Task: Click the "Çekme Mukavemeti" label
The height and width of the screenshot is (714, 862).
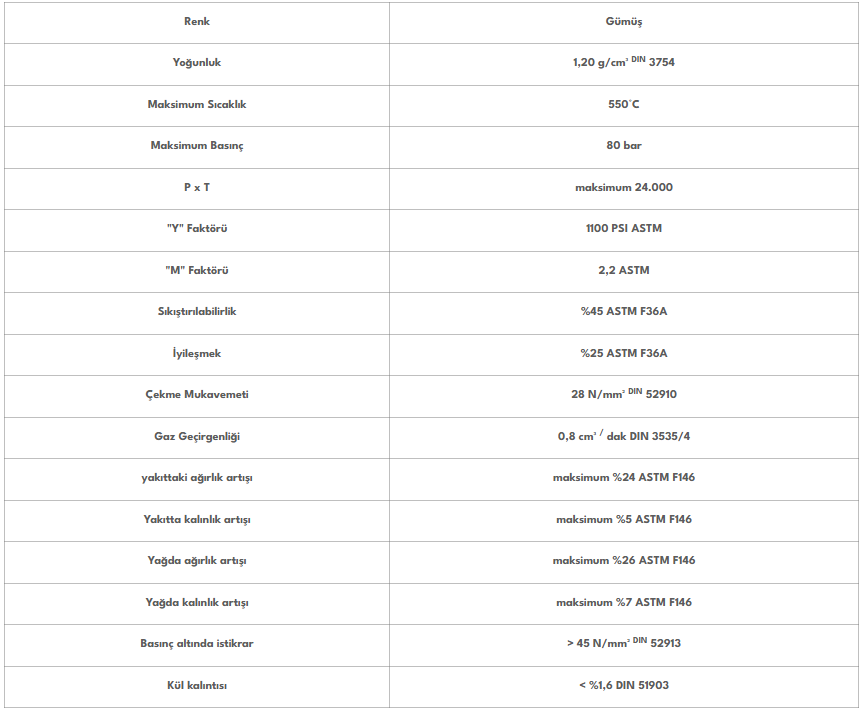Action: [197, 394]
